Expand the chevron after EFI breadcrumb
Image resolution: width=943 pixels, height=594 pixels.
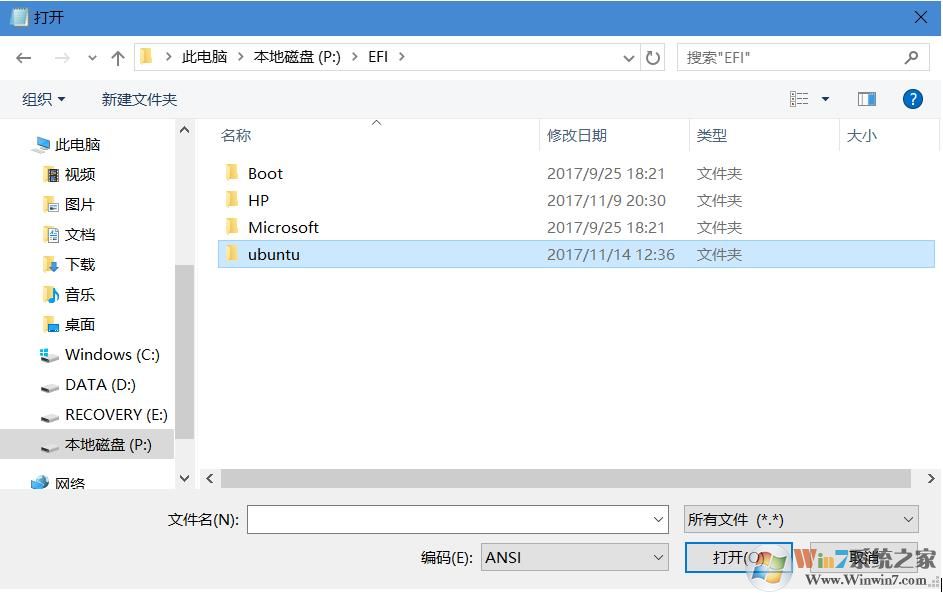402,57
